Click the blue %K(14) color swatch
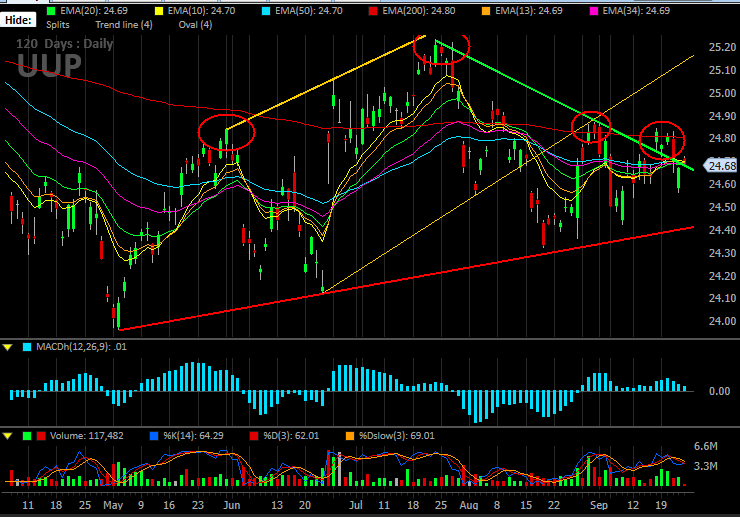 click(x=154, y=436)
